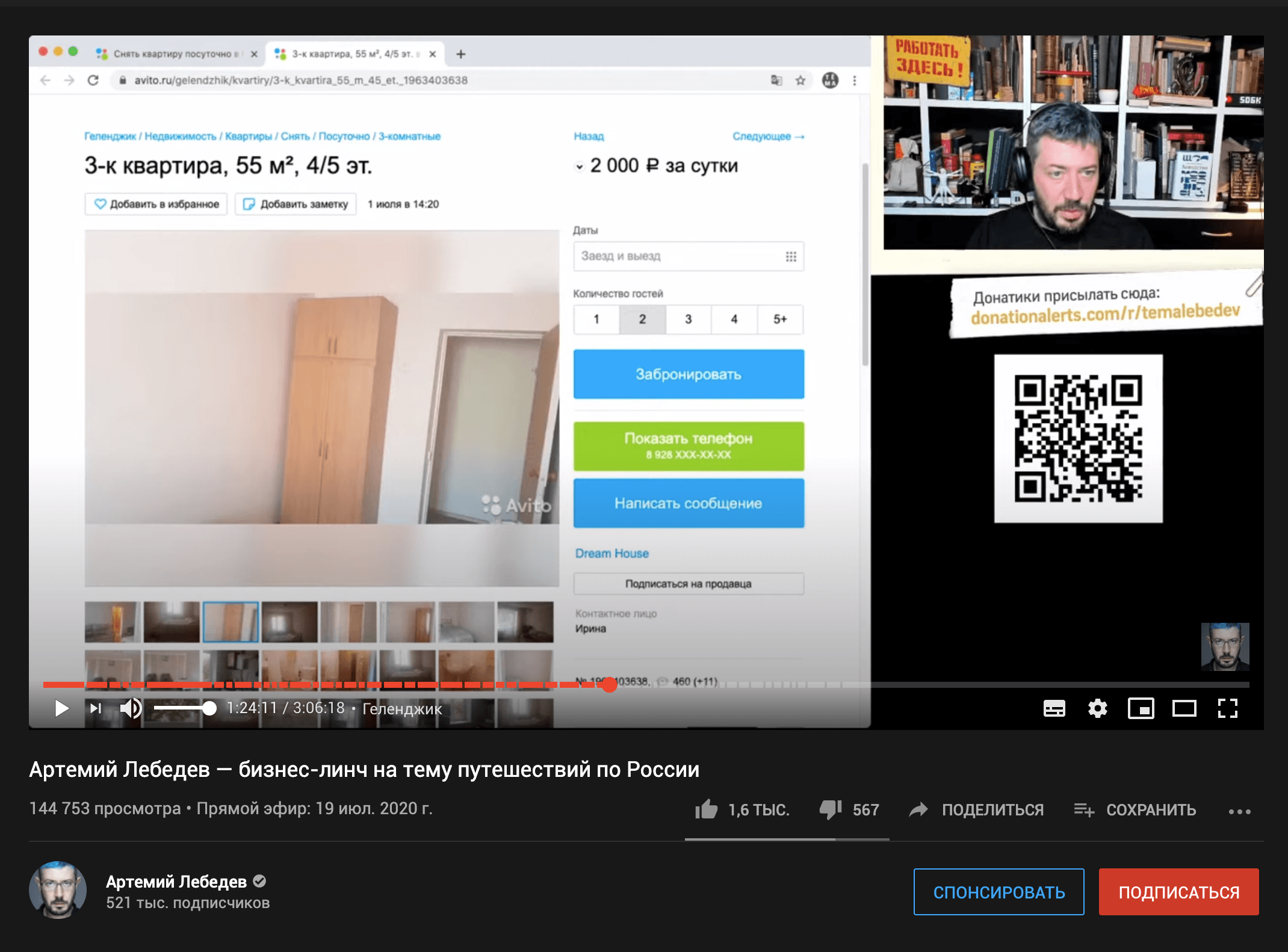Image resolution: width=1288 pixels, height=952 pixels.
Task: Subscribe with ПОДПИСАТЬСЯ button
Action: [x=1178, y=892]
